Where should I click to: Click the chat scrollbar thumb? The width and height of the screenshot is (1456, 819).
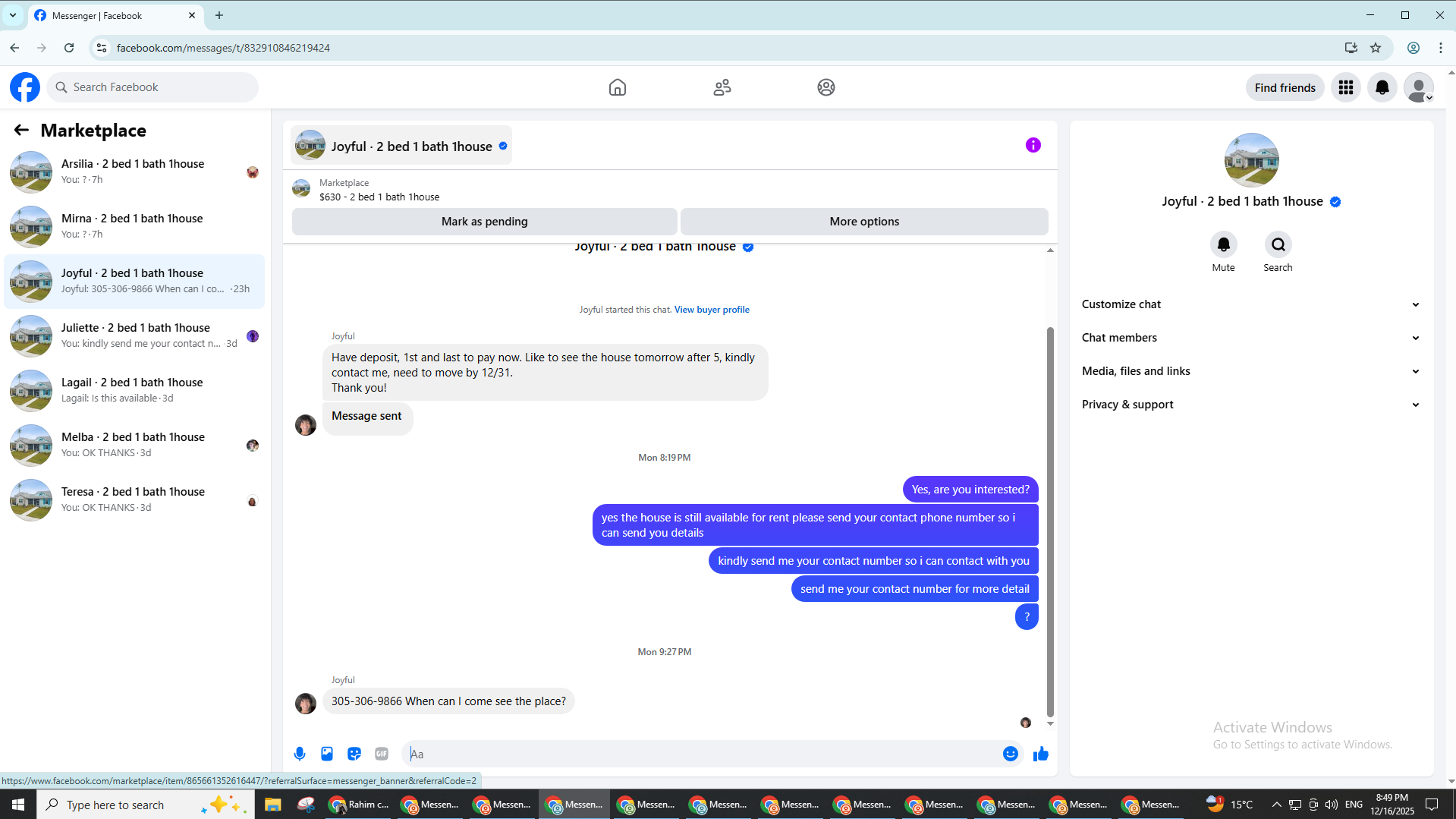click(x=1050, y=521)
